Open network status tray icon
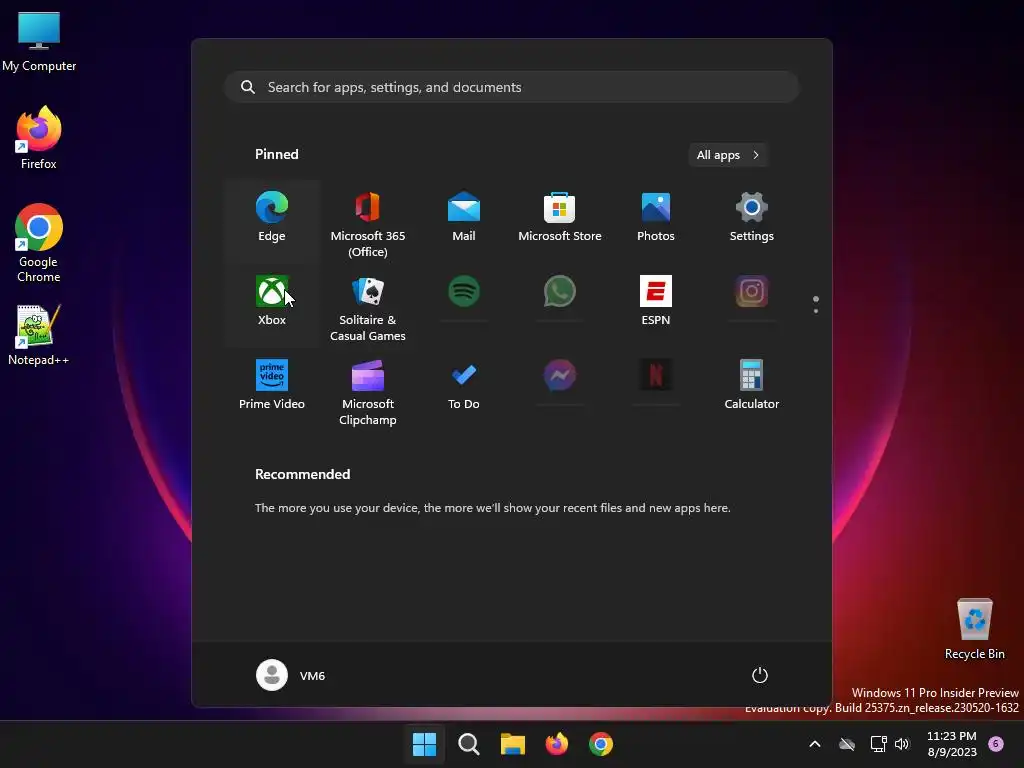This screenshot has height=768, width=1024. coord(878,744)
